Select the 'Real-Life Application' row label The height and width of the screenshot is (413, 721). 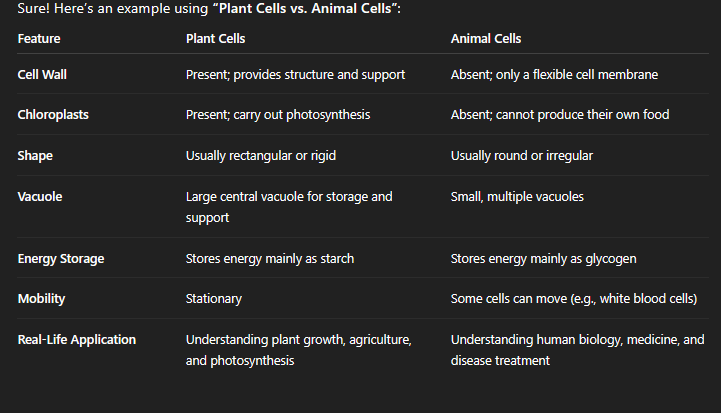pyautogui.click(x=77, y=340)
